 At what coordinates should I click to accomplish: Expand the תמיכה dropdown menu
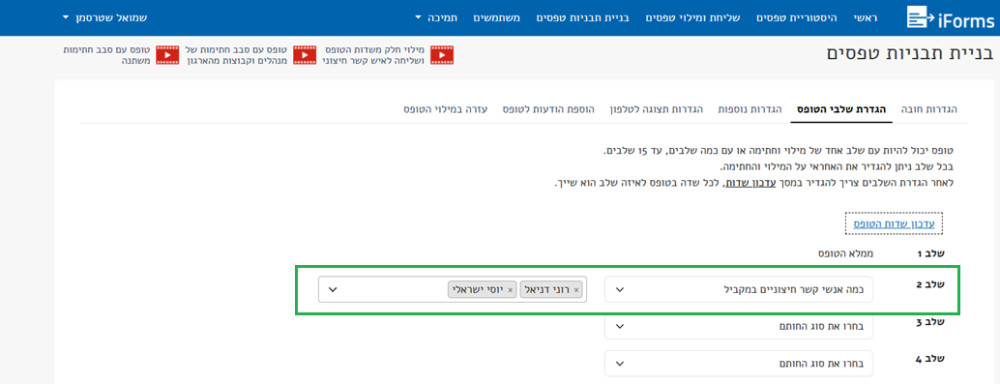(436, 18)
